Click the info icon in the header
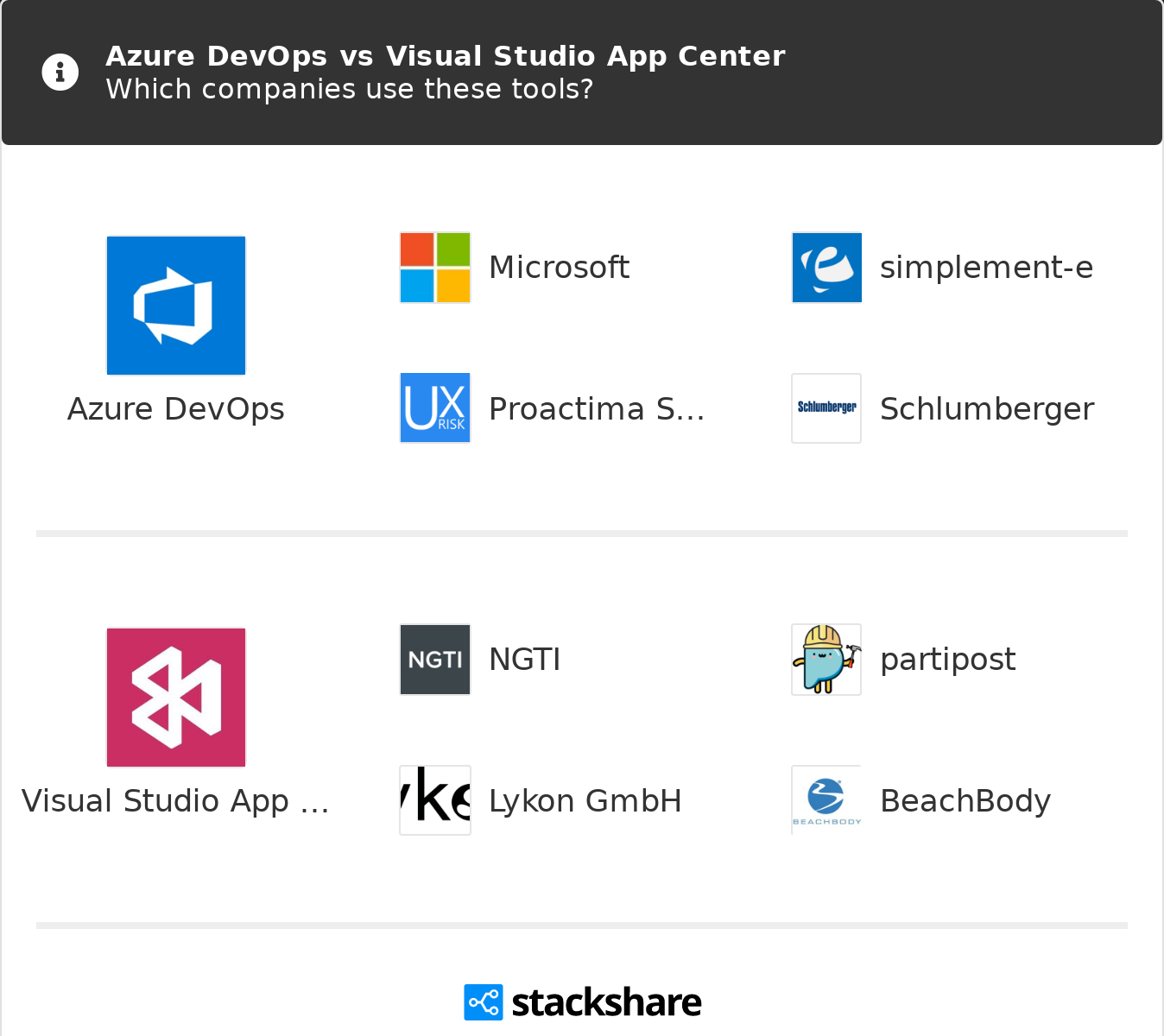The width and height of the screenshot is (1164, 1036). click(x=60, y=73)
